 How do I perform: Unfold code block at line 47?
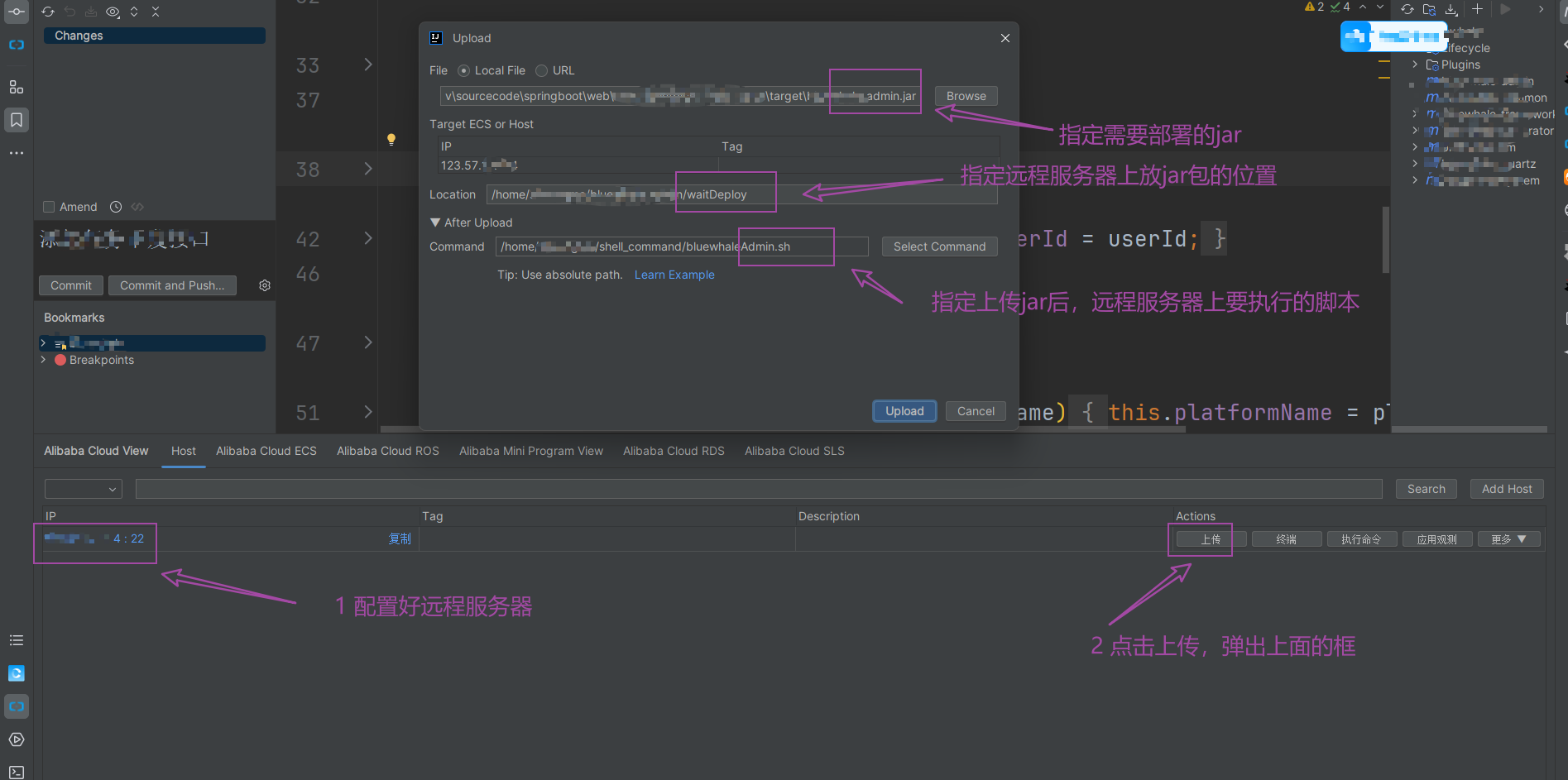368,342
